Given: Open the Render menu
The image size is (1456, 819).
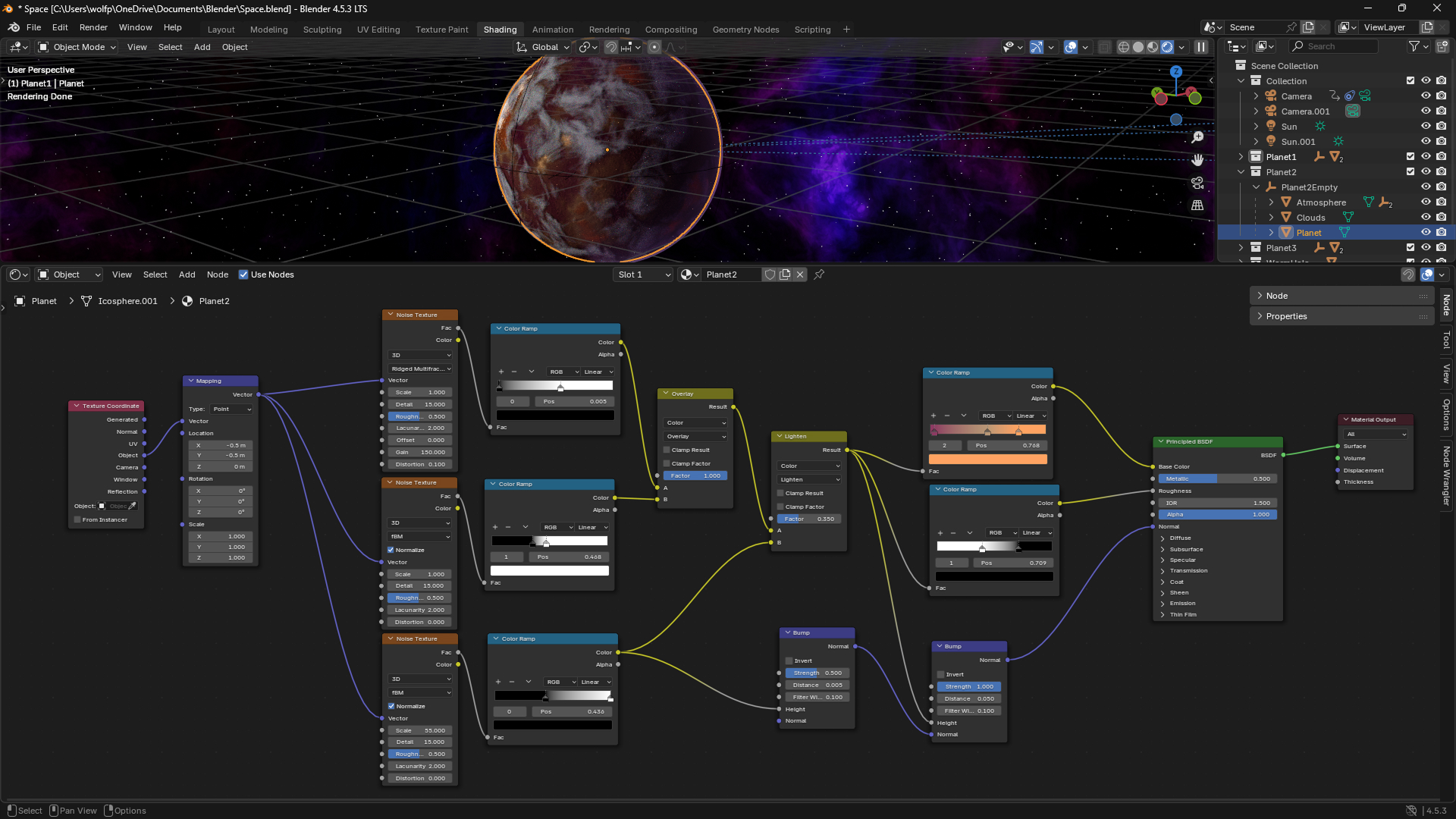Looking at the screenshot, I should 93,27.
